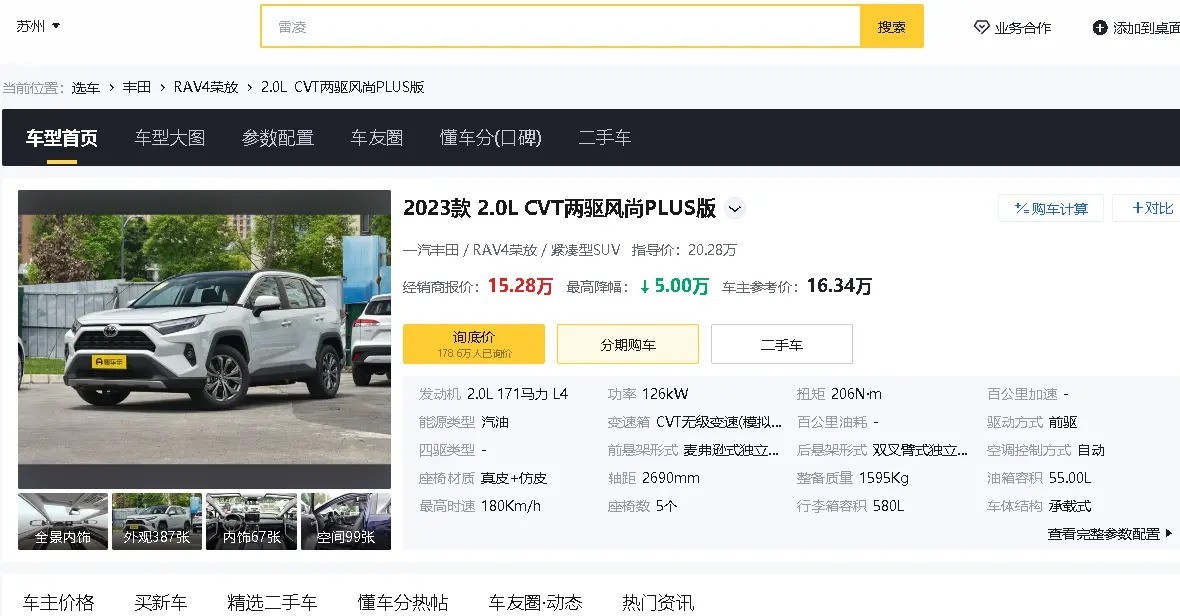Click the 添加到桌面 plus icon
The width and height of the screenshot is (1180, 616).
coord(1099,28)
